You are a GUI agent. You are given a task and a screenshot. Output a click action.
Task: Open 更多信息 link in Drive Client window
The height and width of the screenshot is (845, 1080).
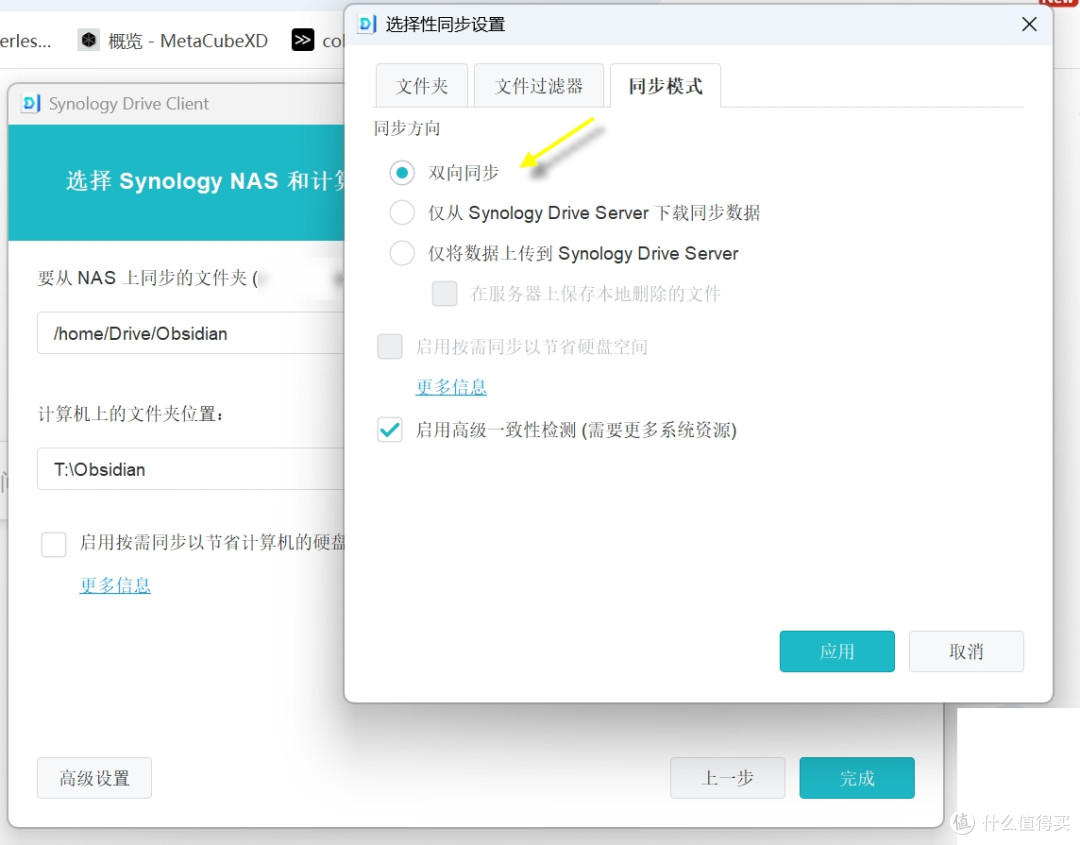coord(115,585)
